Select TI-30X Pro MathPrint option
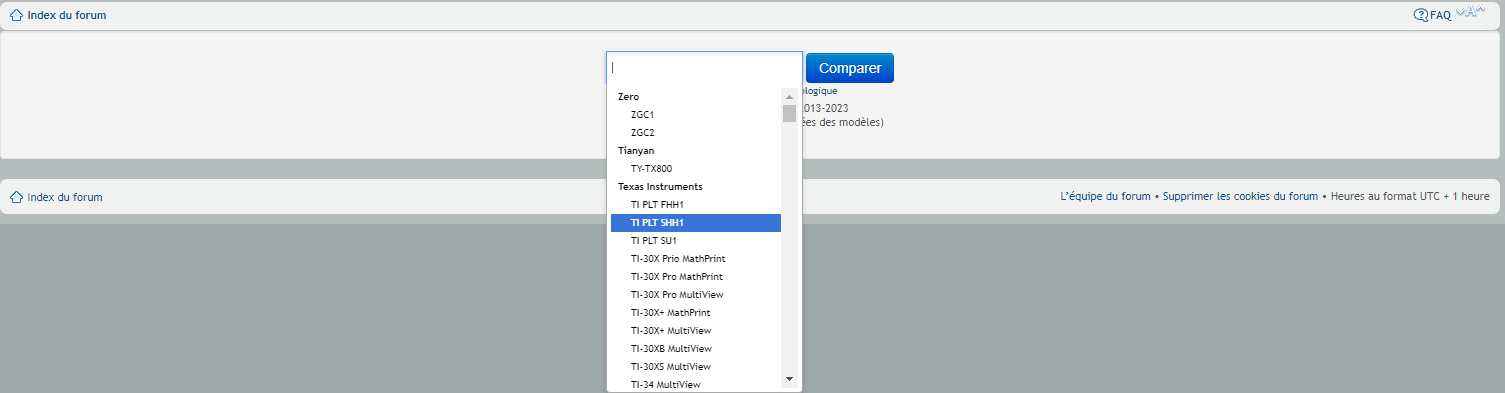Viewport: 1505px width, 393px height. pyautogui.click(x=696, y=276)
